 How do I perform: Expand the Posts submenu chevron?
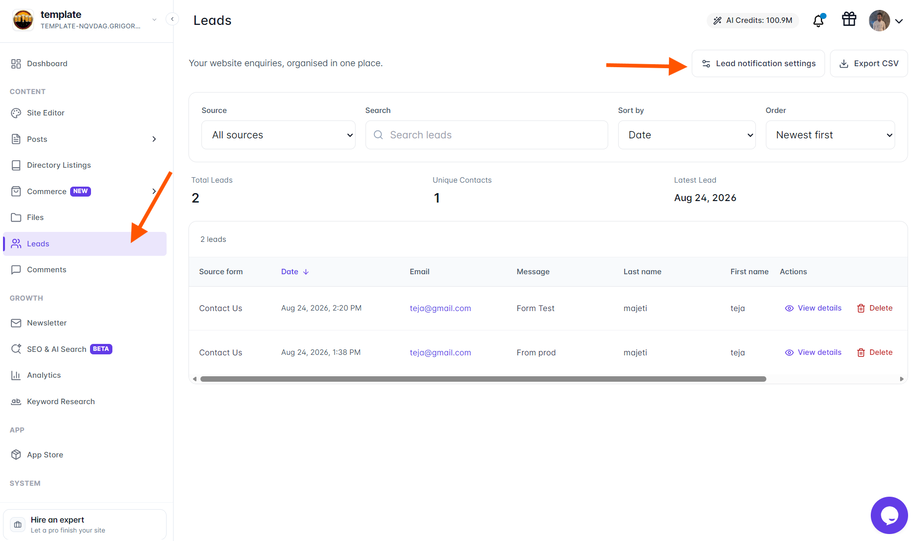154,139
